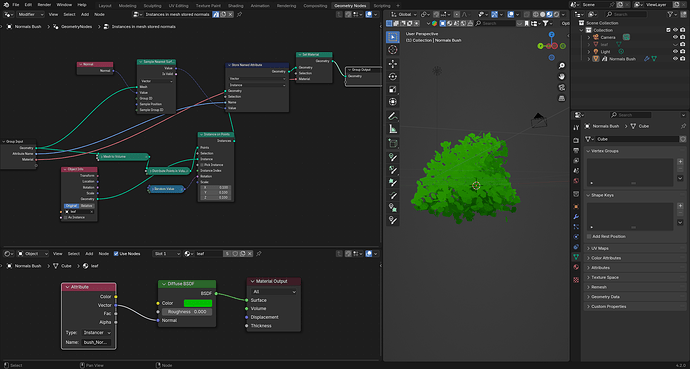The height and width of the screenshot is (369, 690).
Task: Open the Window menu
Action: click(x=64, y=4)
